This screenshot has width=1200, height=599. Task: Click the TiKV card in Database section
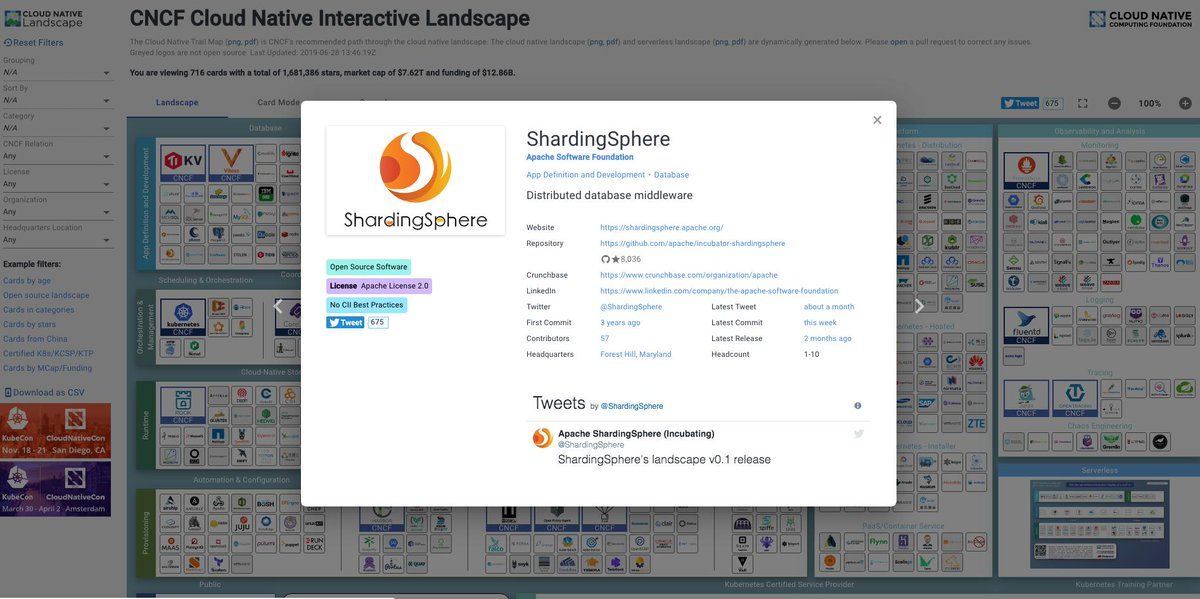183,163
